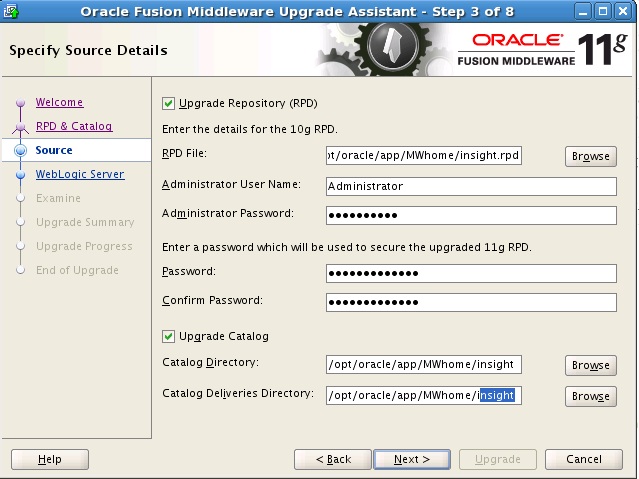
Task: Jump to the WebLogic Server step
Action: tap(80, 174)
